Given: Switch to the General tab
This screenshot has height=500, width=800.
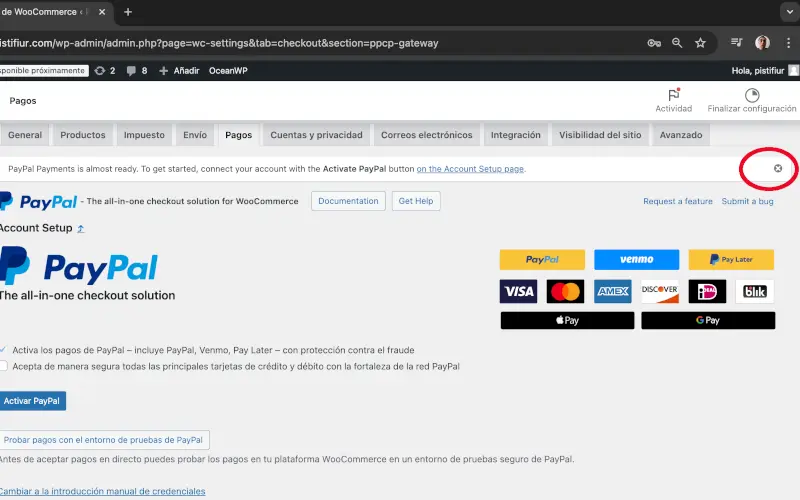Looking at the screenshot, I should click(x=24, y=135).
